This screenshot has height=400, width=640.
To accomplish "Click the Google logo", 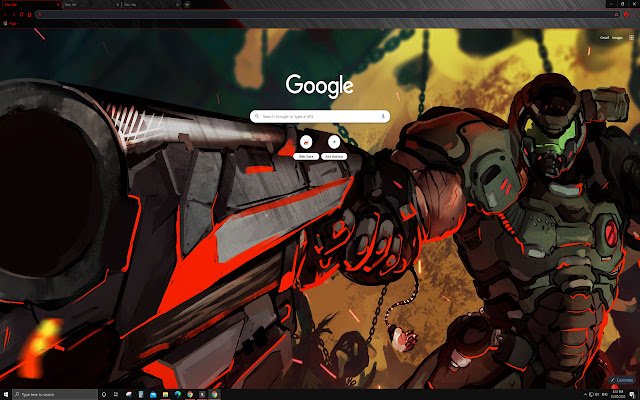I will click(320, 86).
